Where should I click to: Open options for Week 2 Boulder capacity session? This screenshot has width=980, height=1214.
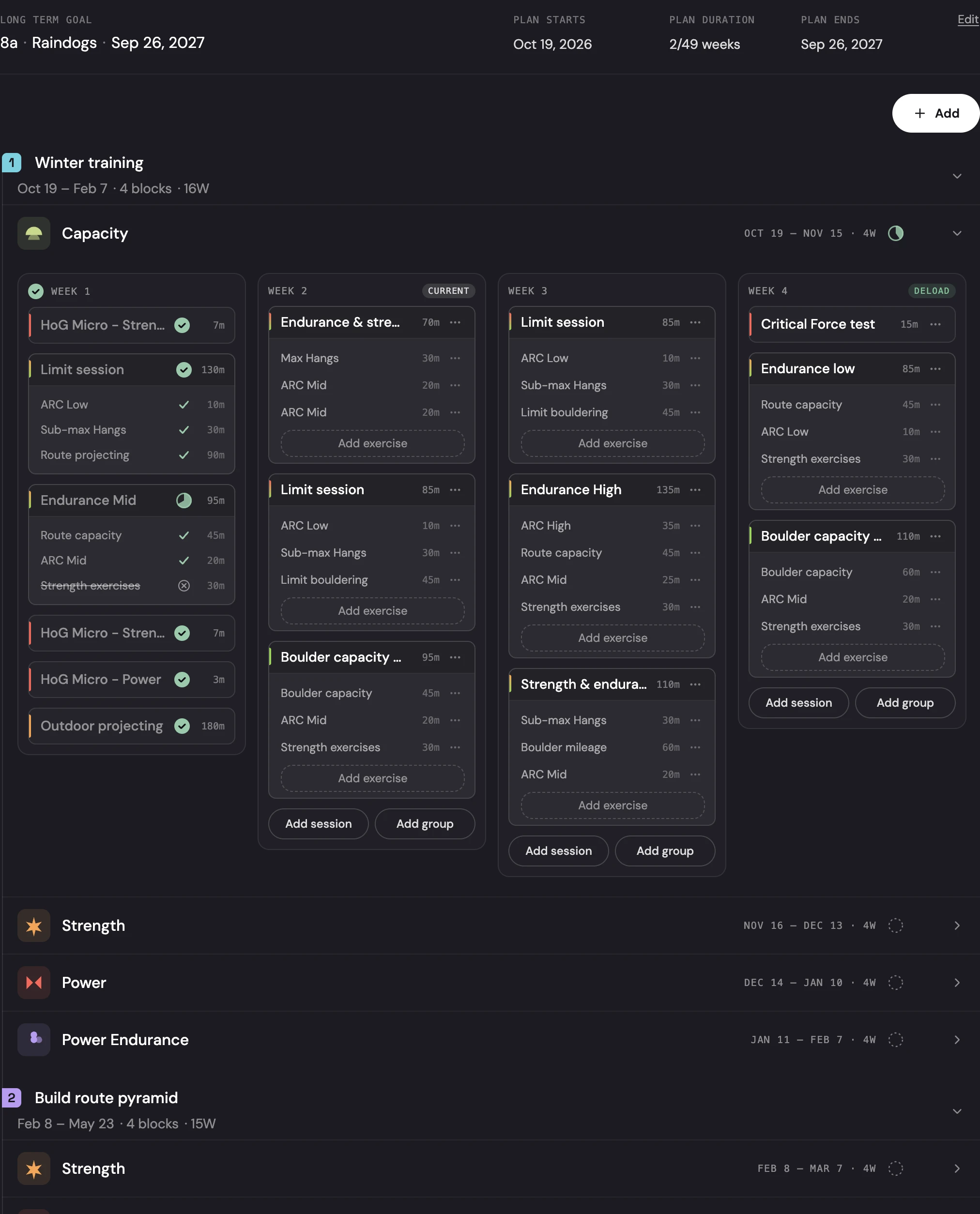[x=455, y=657]
